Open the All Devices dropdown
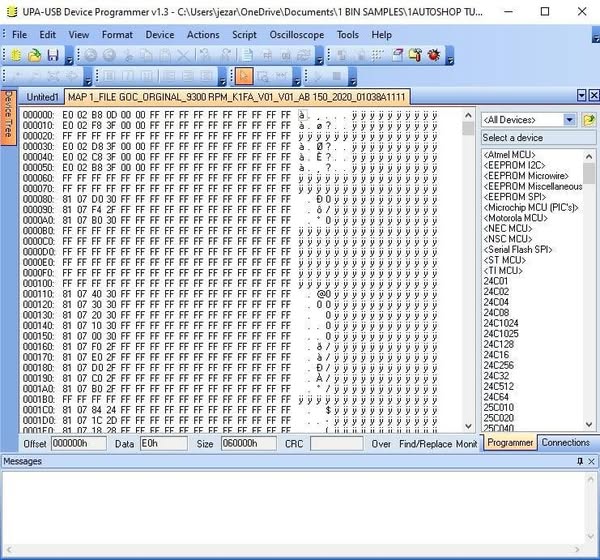Viewport: 600px width, 560px height. 569,120
